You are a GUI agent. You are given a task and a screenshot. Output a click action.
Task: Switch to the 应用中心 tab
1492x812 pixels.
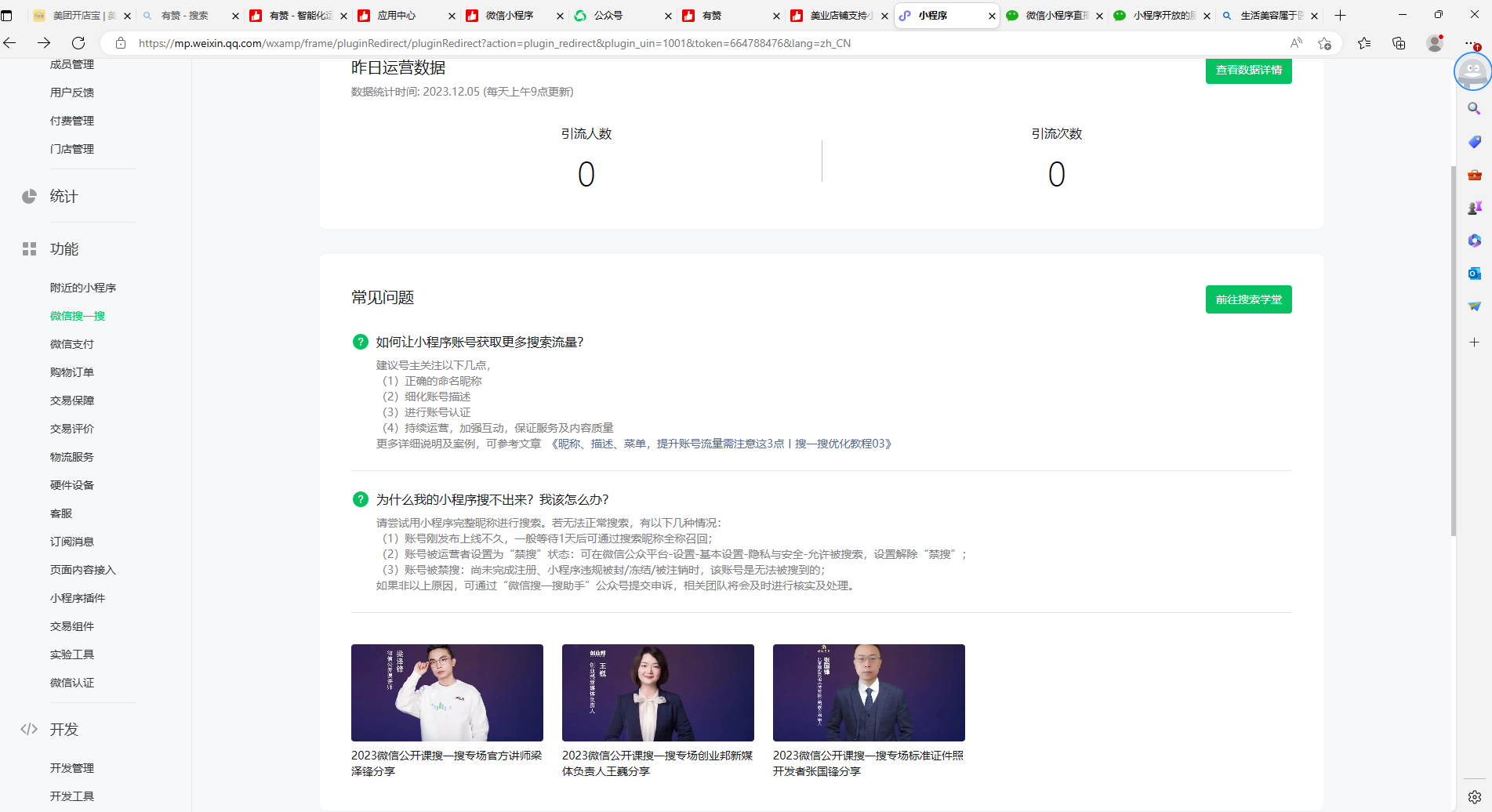405,16
